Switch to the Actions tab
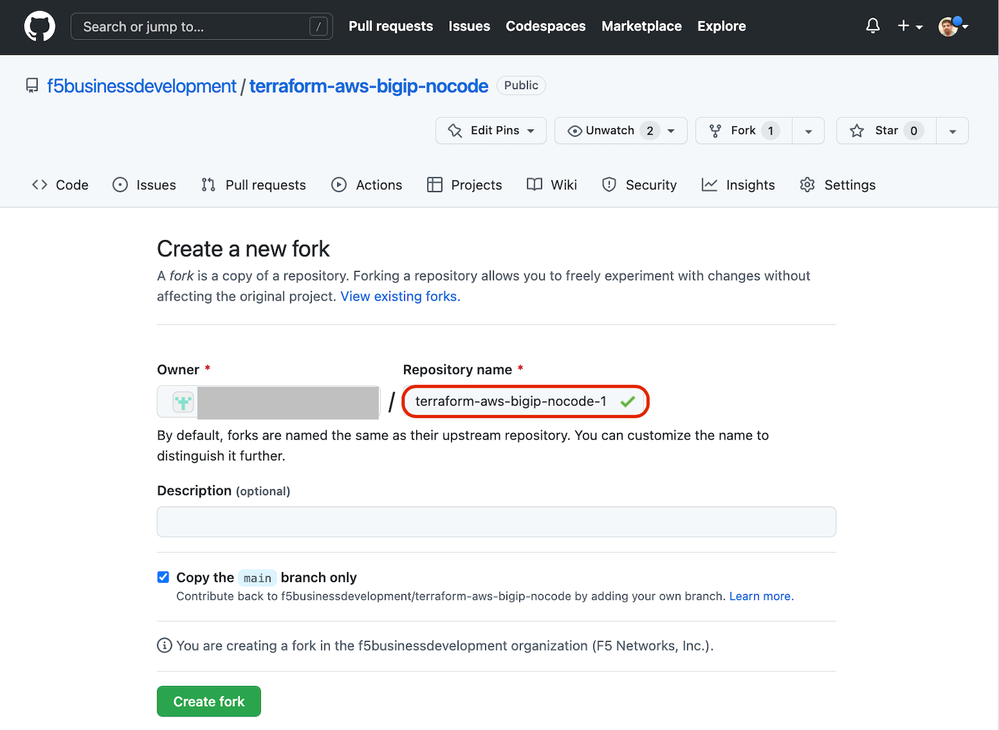The height and width of the screenshot is (730, 999). [367, 185]
